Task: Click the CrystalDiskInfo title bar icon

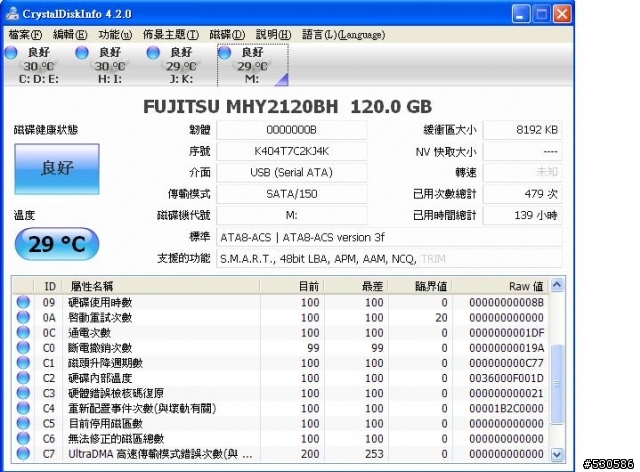Action: pos(13,14)
